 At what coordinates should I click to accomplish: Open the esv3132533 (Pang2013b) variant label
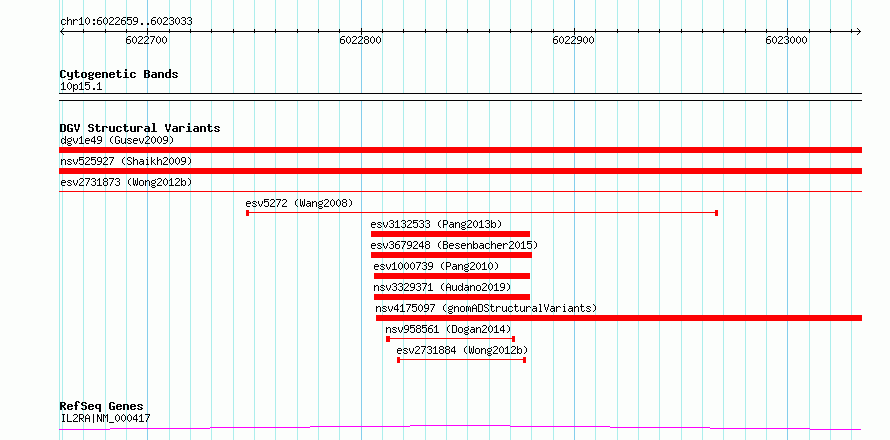click(x=436, y=224)
